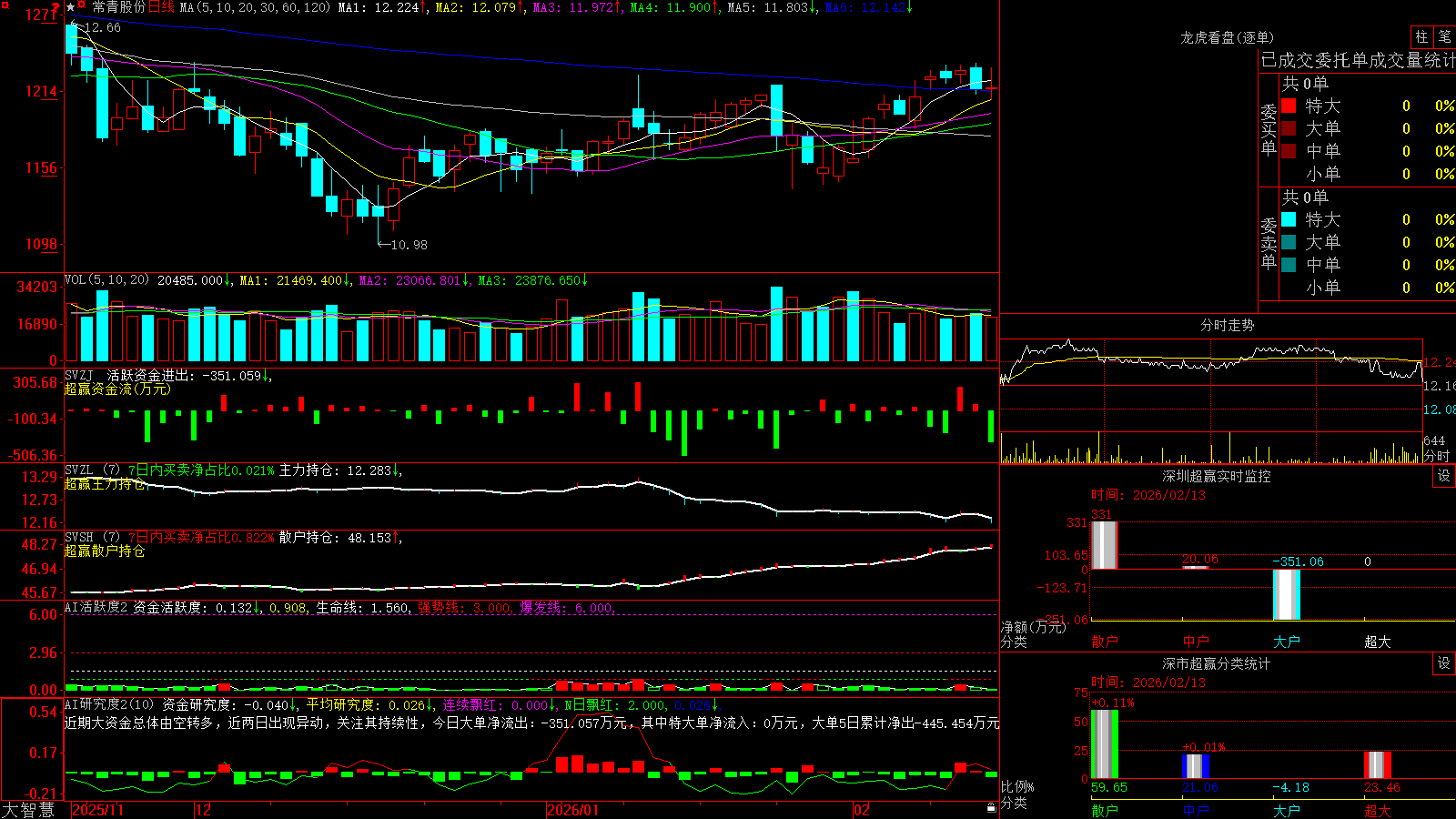The width and height of the screenshot is (1456, 819).
Task: Click the 2026/01 marker on the time axis
Action: click(572, 810)
